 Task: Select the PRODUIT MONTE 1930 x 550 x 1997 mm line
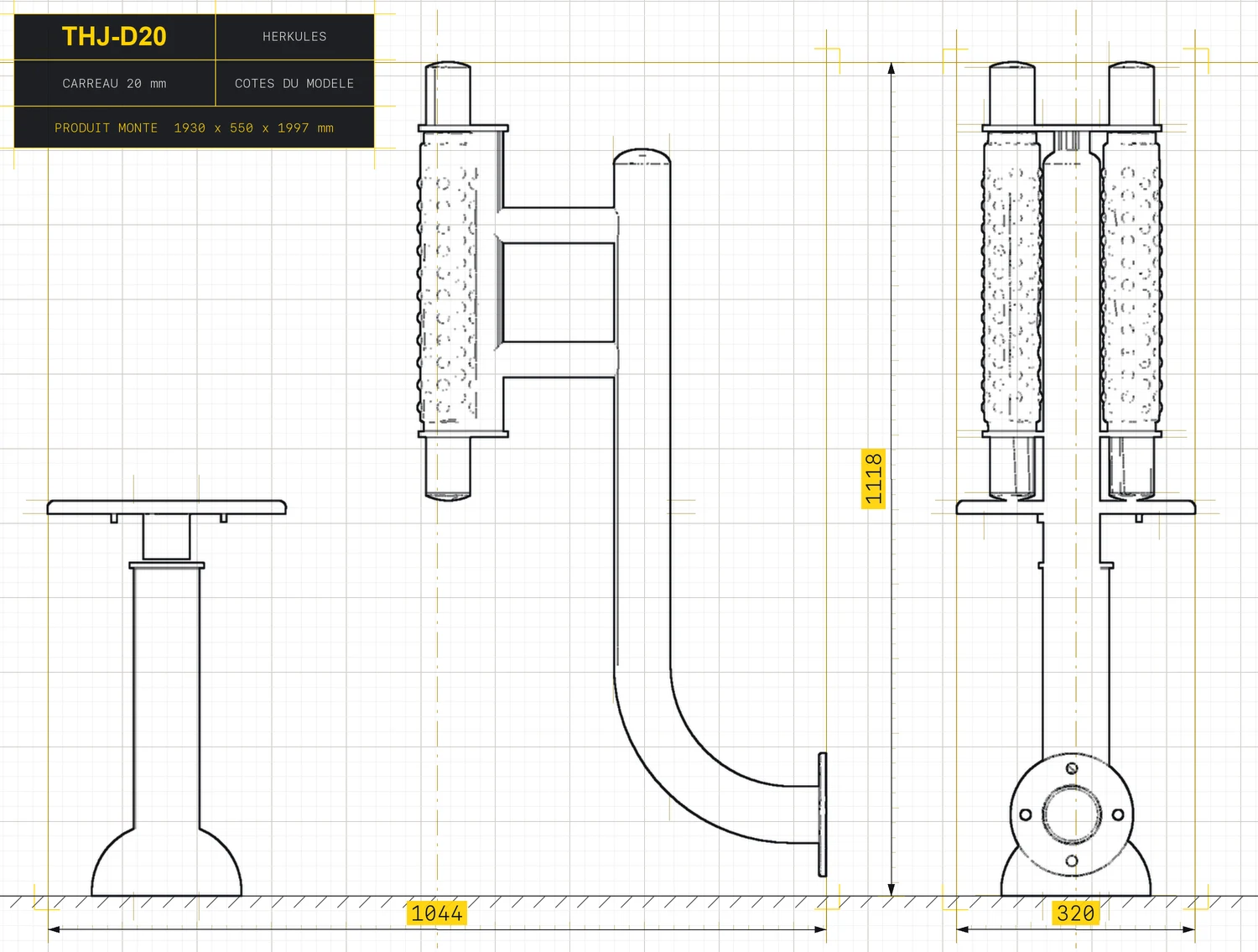[194, 128]
